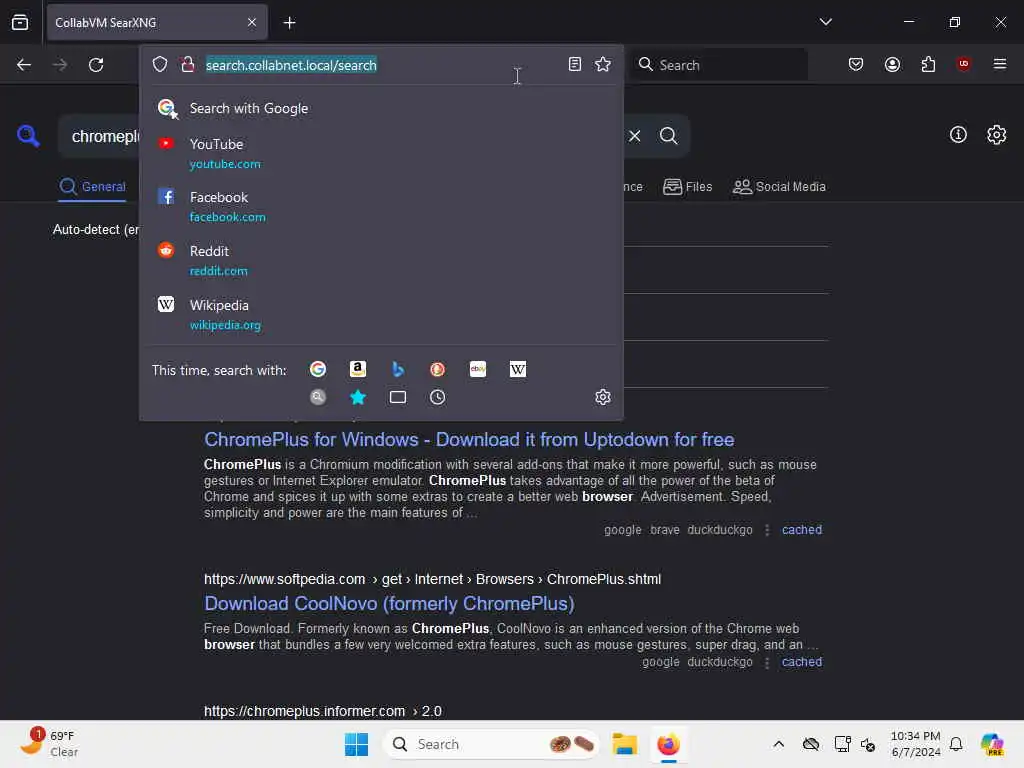Viewport: 1024px width, 768px height.
Task: Open the notifications bell in the taskbar
Action: pos(956,744)
